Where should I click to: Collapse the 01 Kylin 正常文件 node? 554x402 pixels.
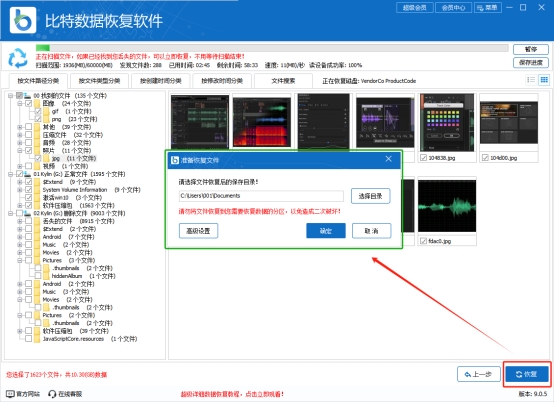pos(11,174)
